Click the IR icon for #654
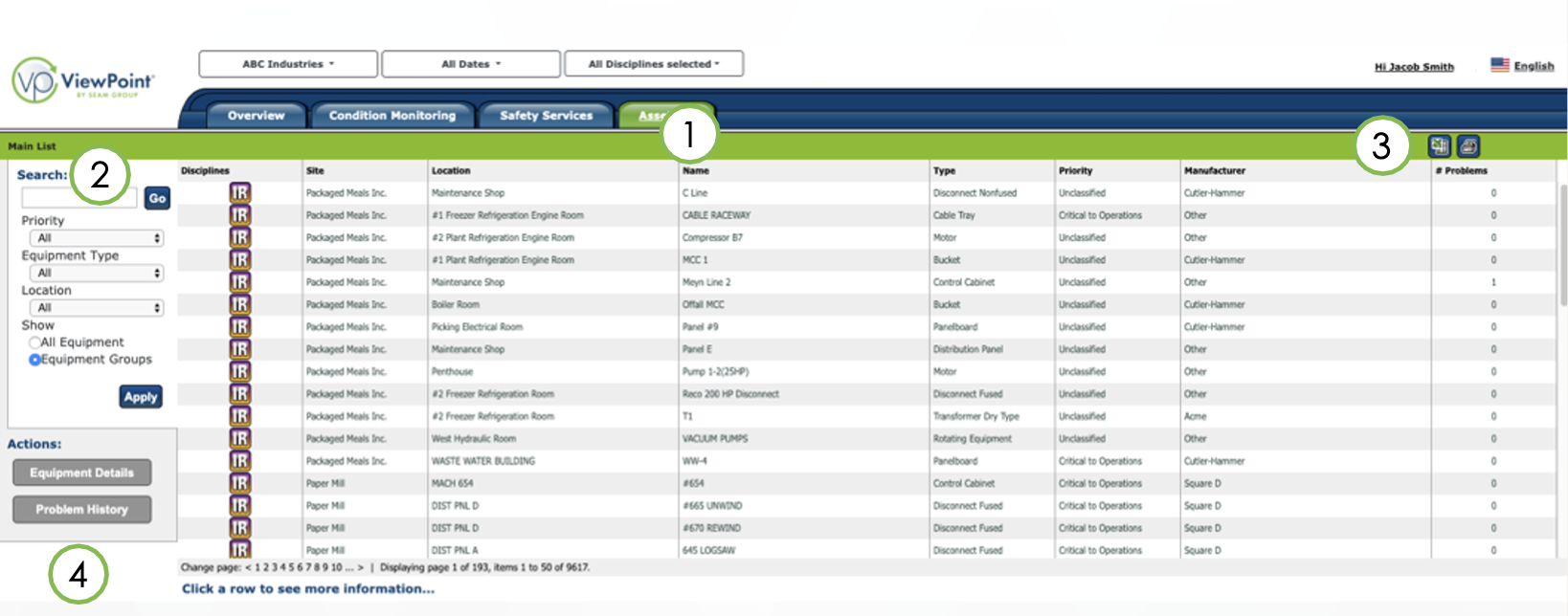Screen dimensions: 1568x616 point(239,483)
